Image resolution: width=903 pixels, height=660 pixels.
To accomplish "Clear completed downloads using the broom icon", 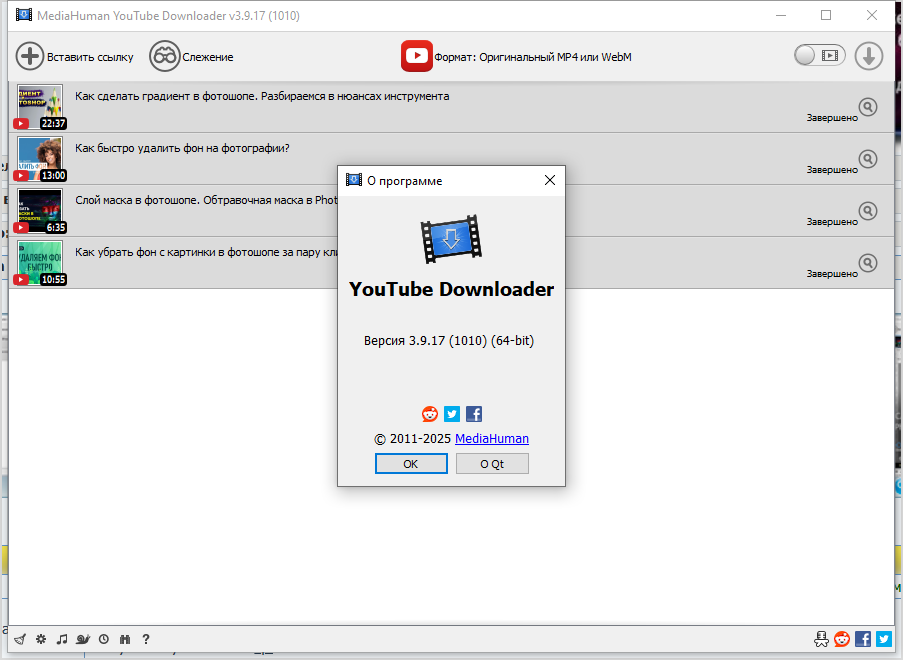I will pos(20,639).
